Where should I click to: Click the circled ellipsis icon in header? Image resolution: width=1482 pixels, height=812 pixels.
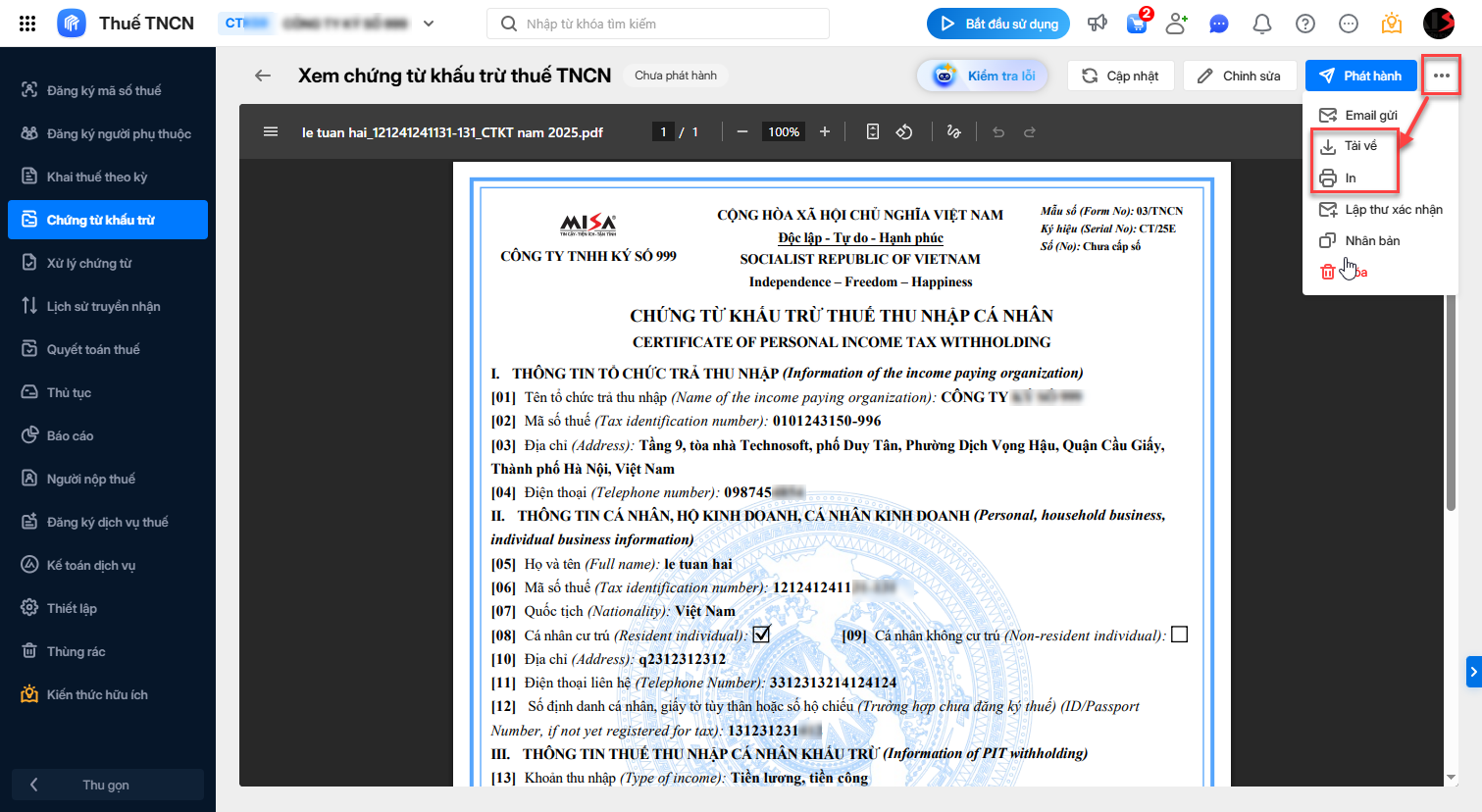pyautogui.click(x=1349, y=24)
